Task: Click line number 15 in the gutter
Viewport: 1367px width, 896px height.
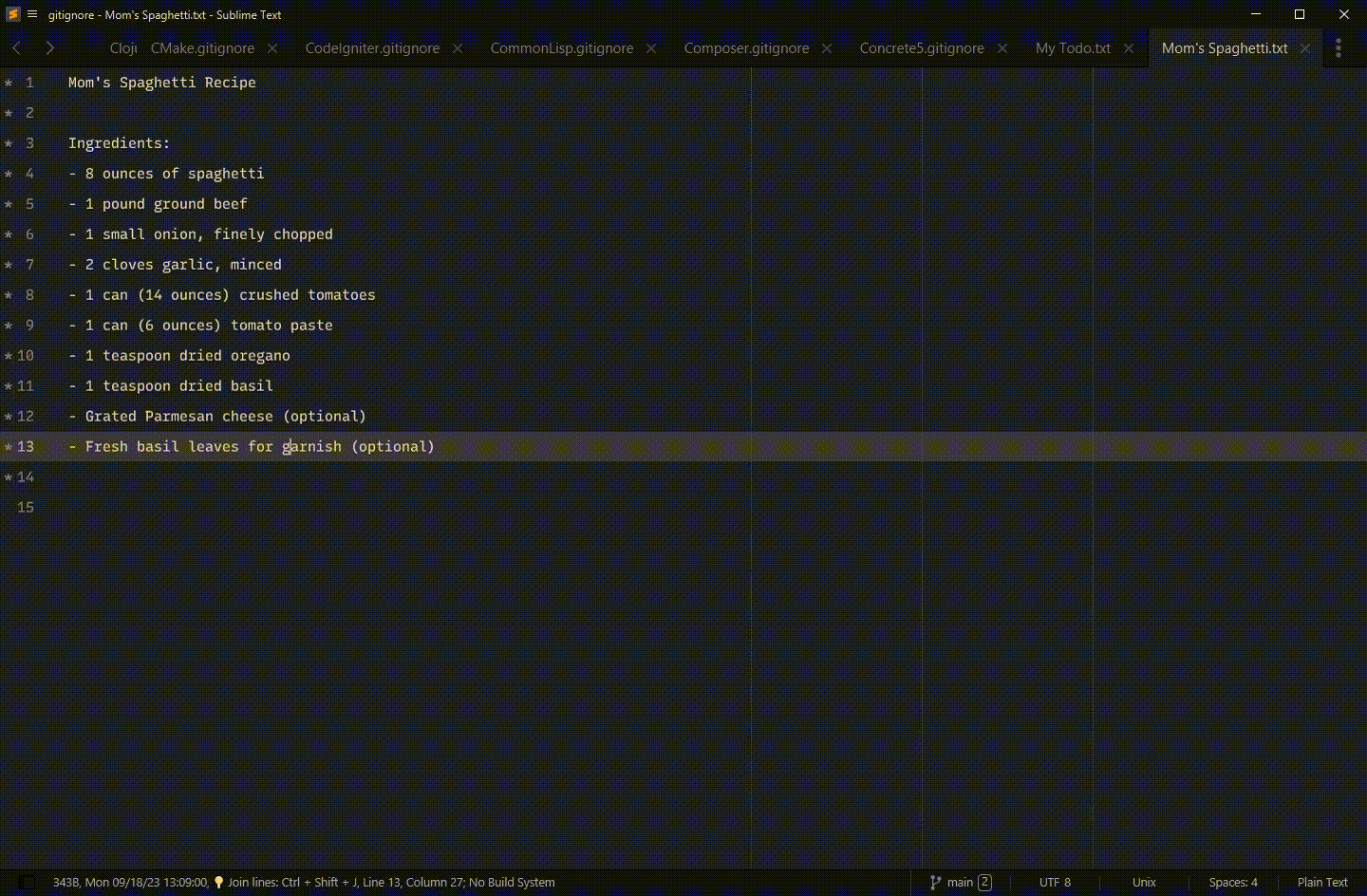Action: (26, 508)
